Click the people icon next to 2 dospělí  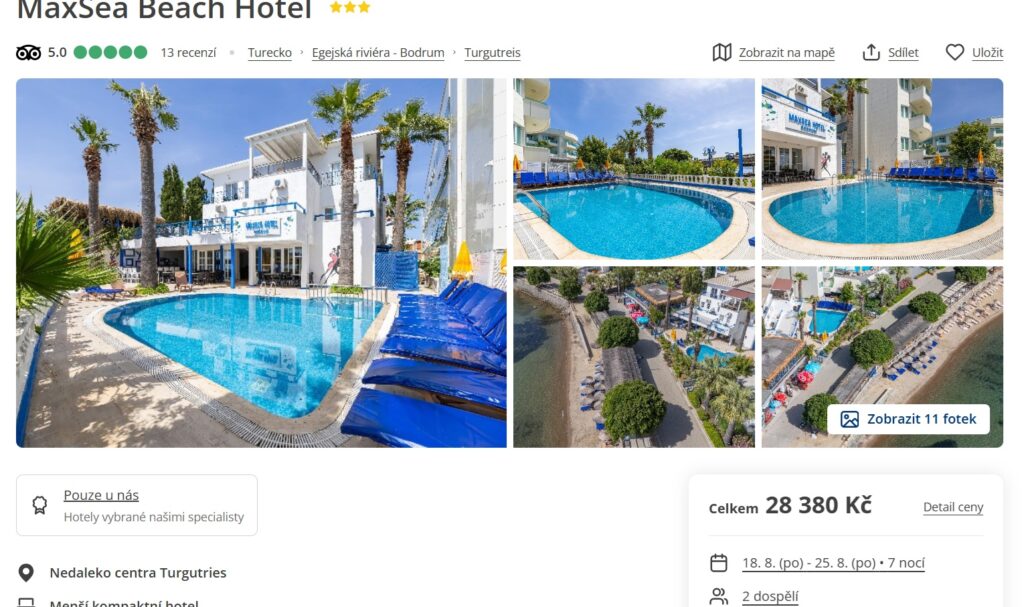tap(718, 596)
